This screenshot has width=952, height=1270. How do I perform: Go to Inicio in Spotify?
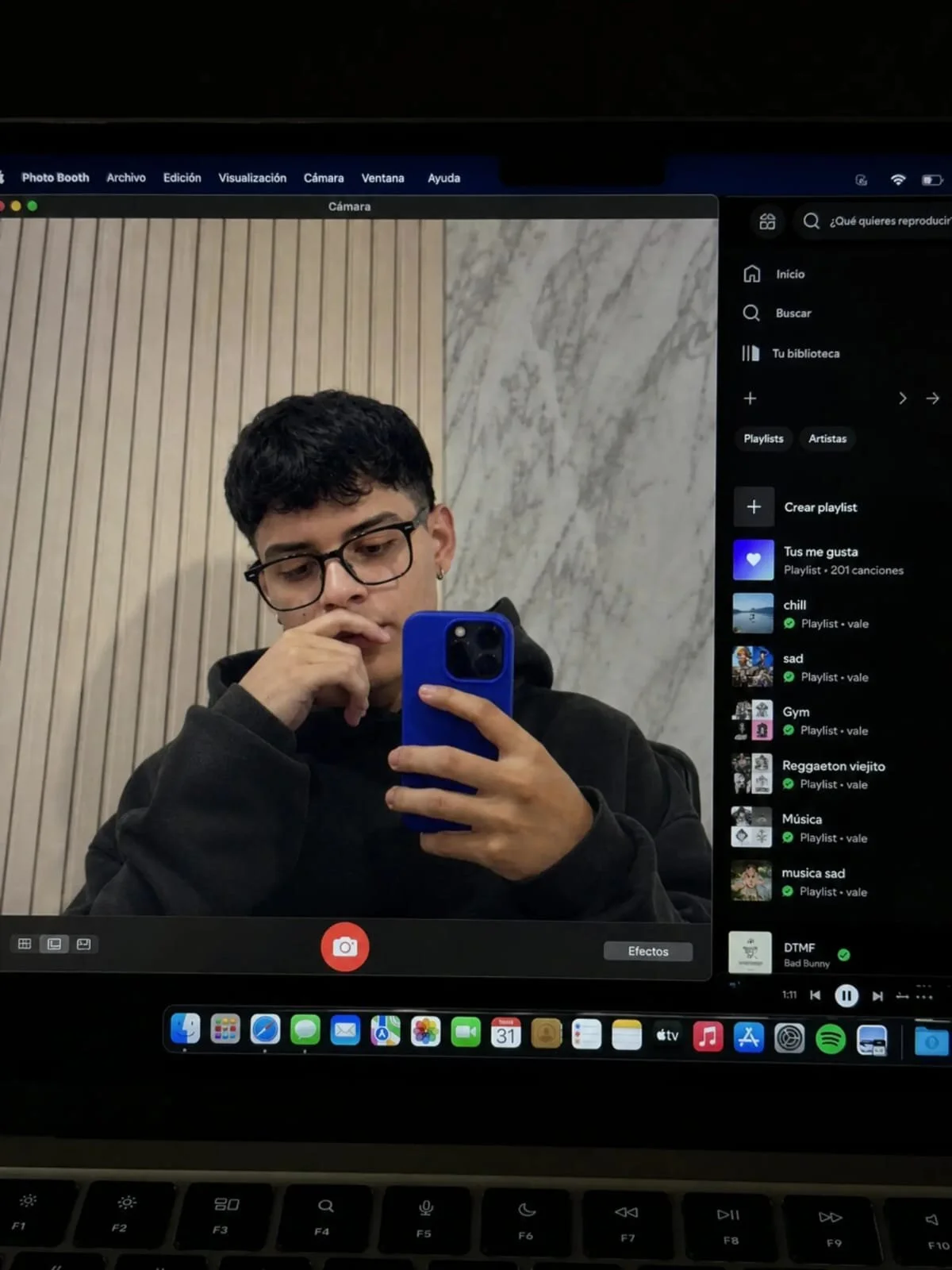774,274
